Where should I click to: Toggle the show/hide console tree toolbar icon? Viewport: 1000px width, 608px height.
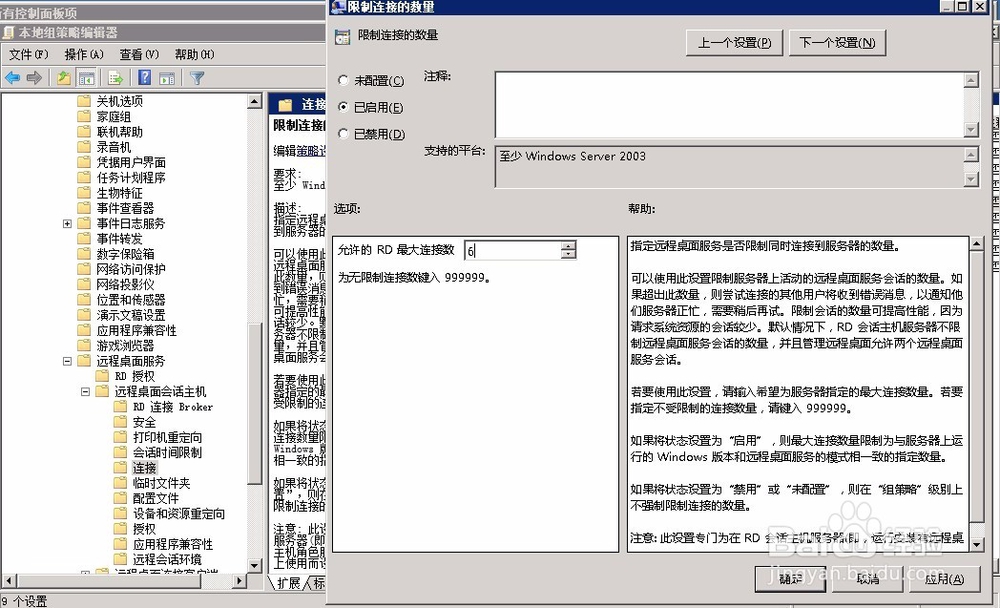tap(87, 78)
